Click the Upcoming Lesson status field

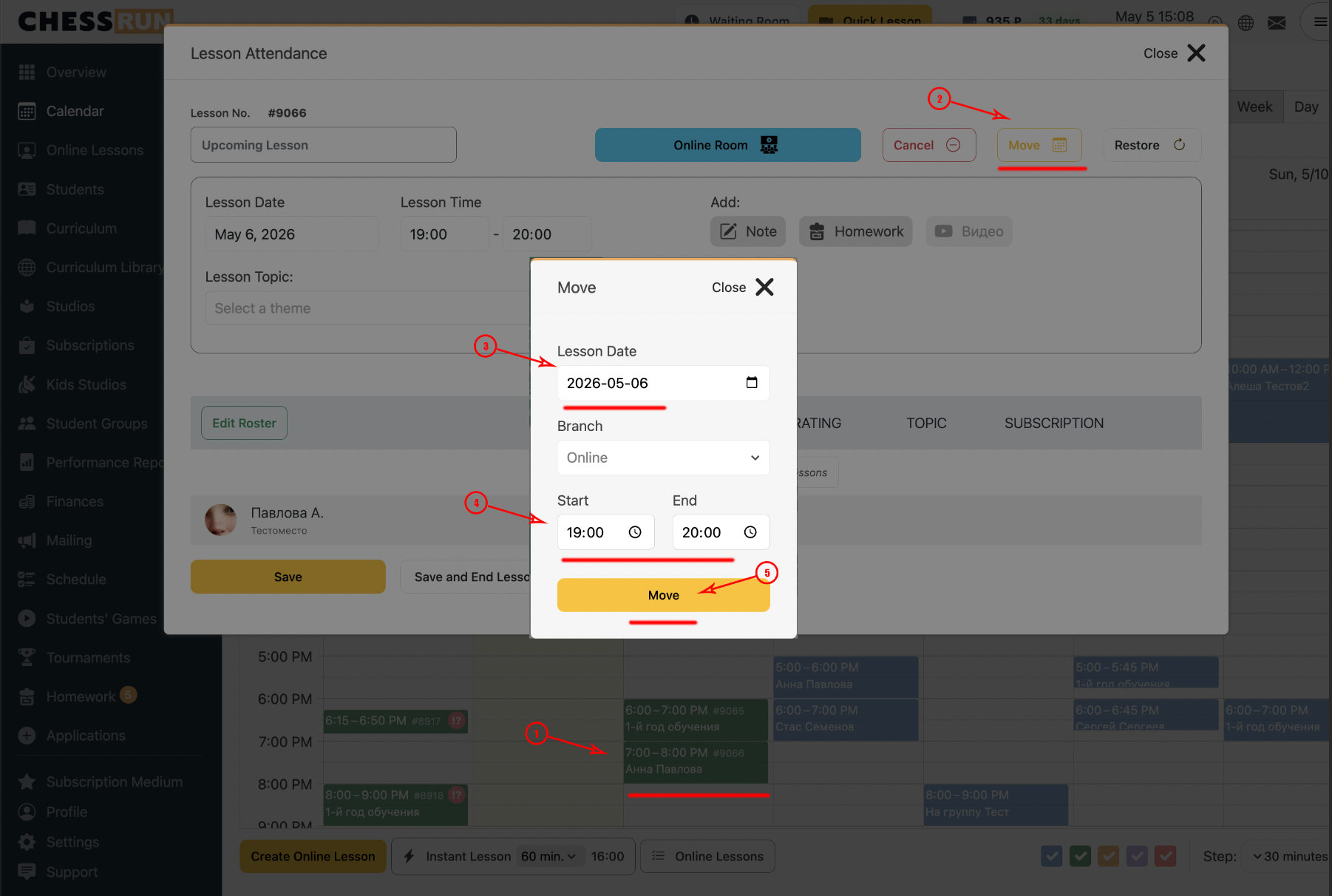click(x=324, y=145)
